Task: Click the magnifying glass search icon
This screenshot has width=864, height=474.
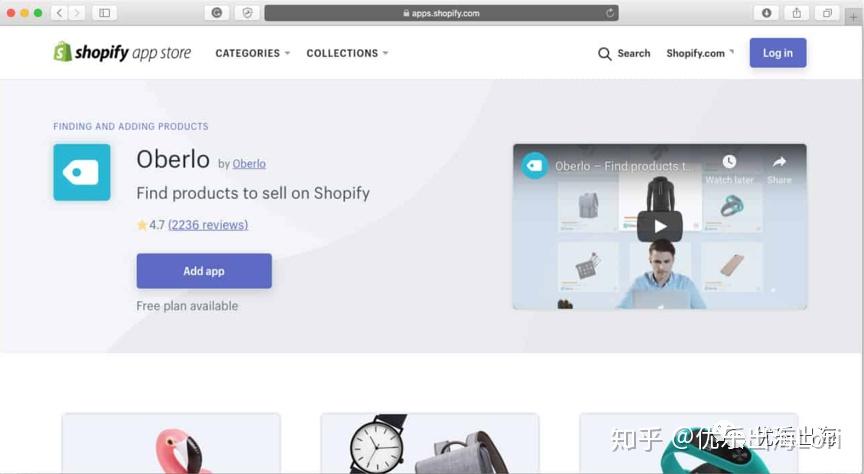Action: 604,53
